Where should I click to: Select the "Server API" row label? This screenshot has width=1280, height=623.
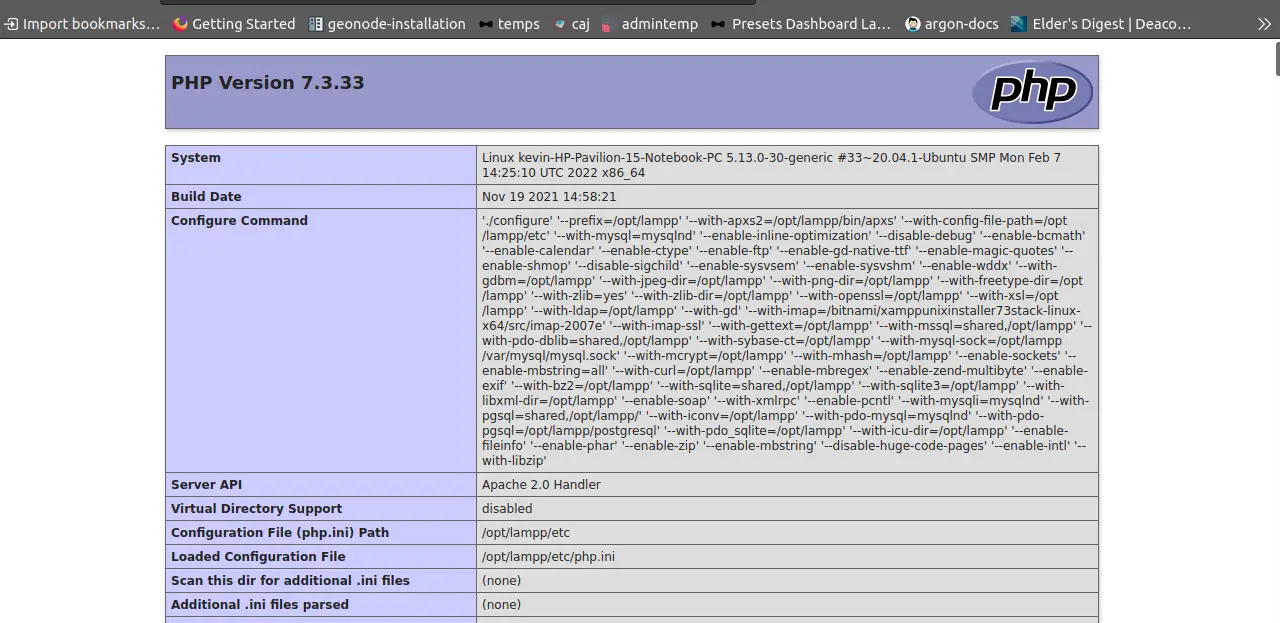[x=207, y=485]
